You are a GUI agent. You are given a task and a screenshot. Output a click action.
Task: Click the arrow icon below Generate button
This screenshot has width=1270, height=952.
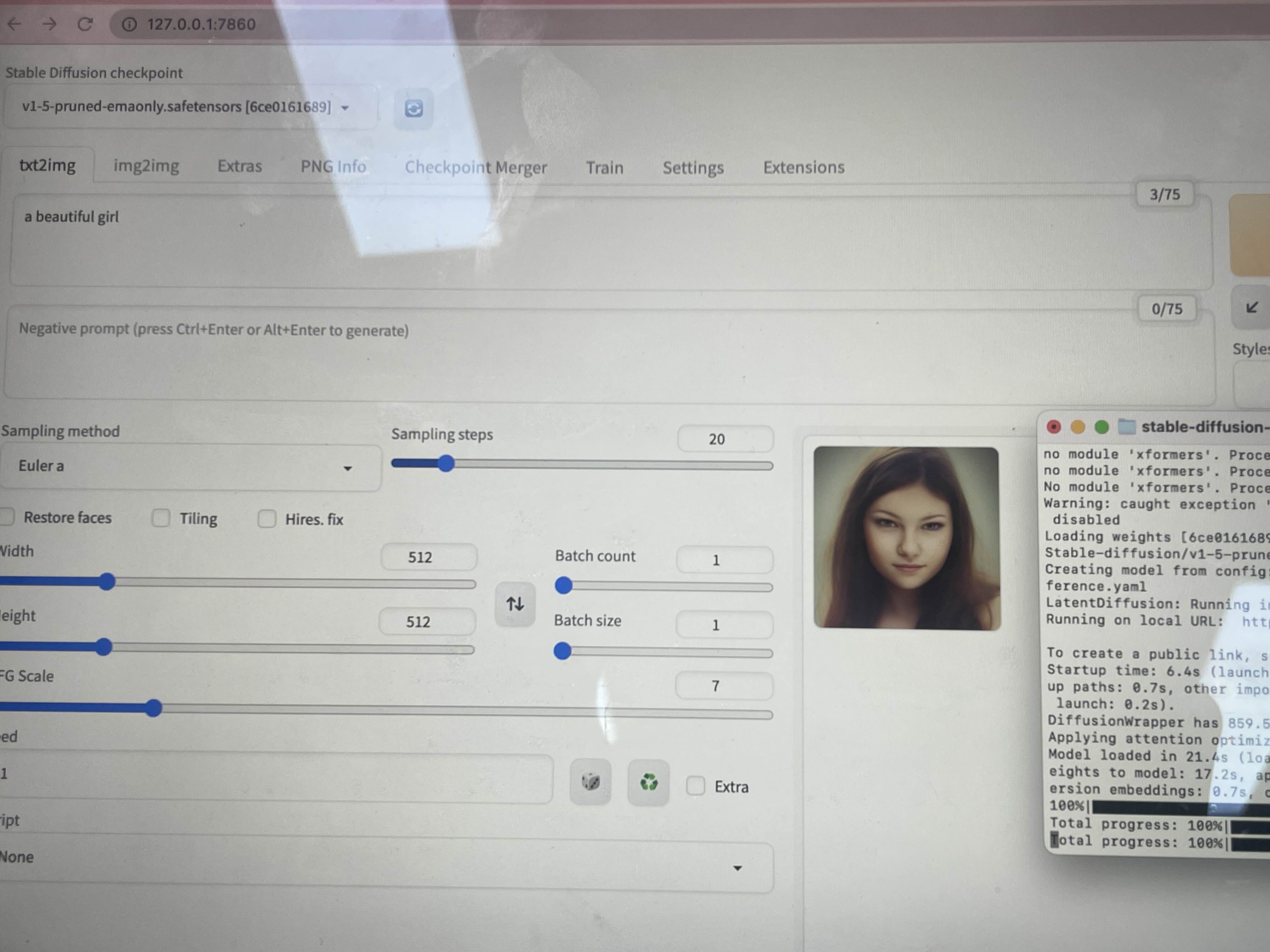coord(1252,308)
